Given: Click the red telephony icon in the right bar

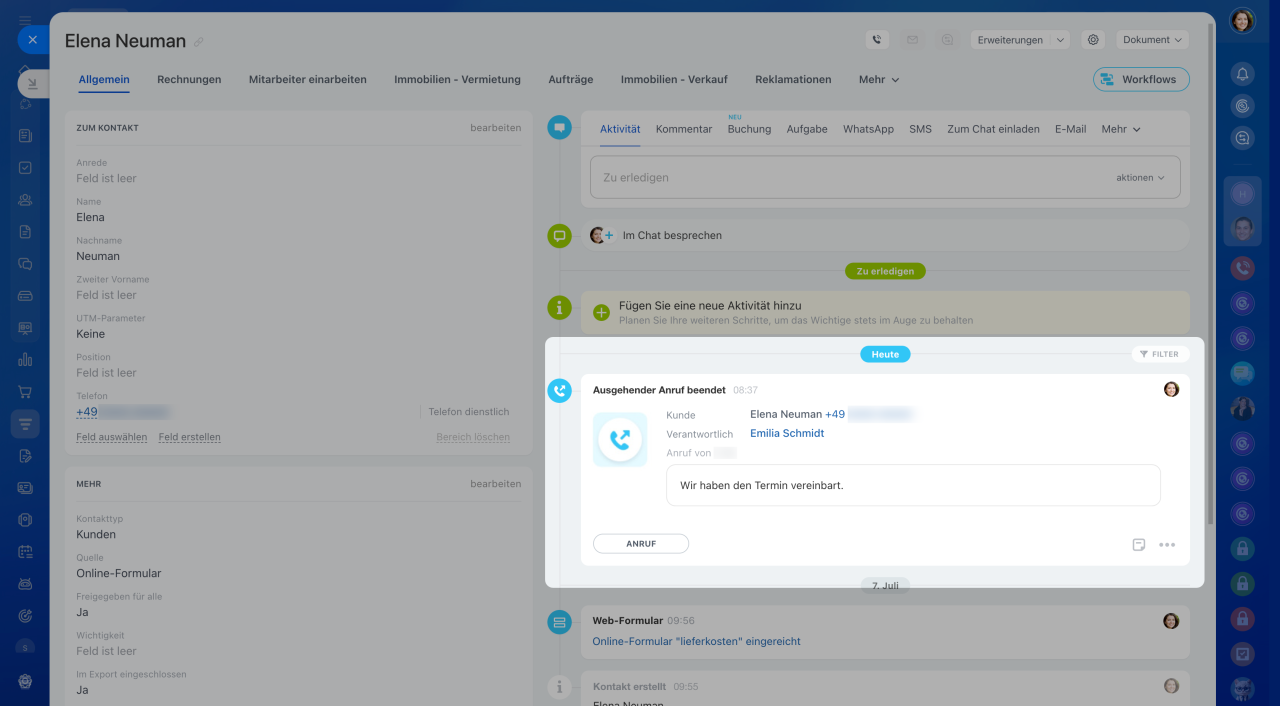Looking at the screenshot, I should 1242,268.
